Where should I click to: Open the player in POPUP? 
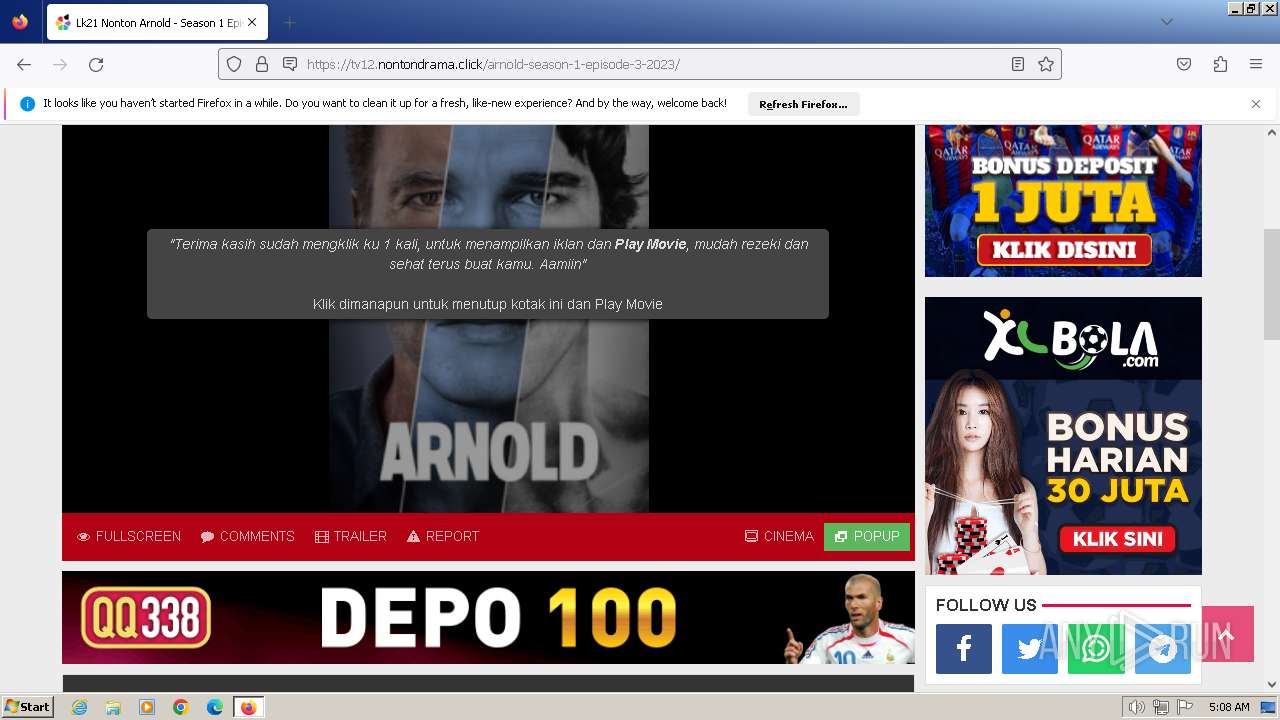coord(867,537)
